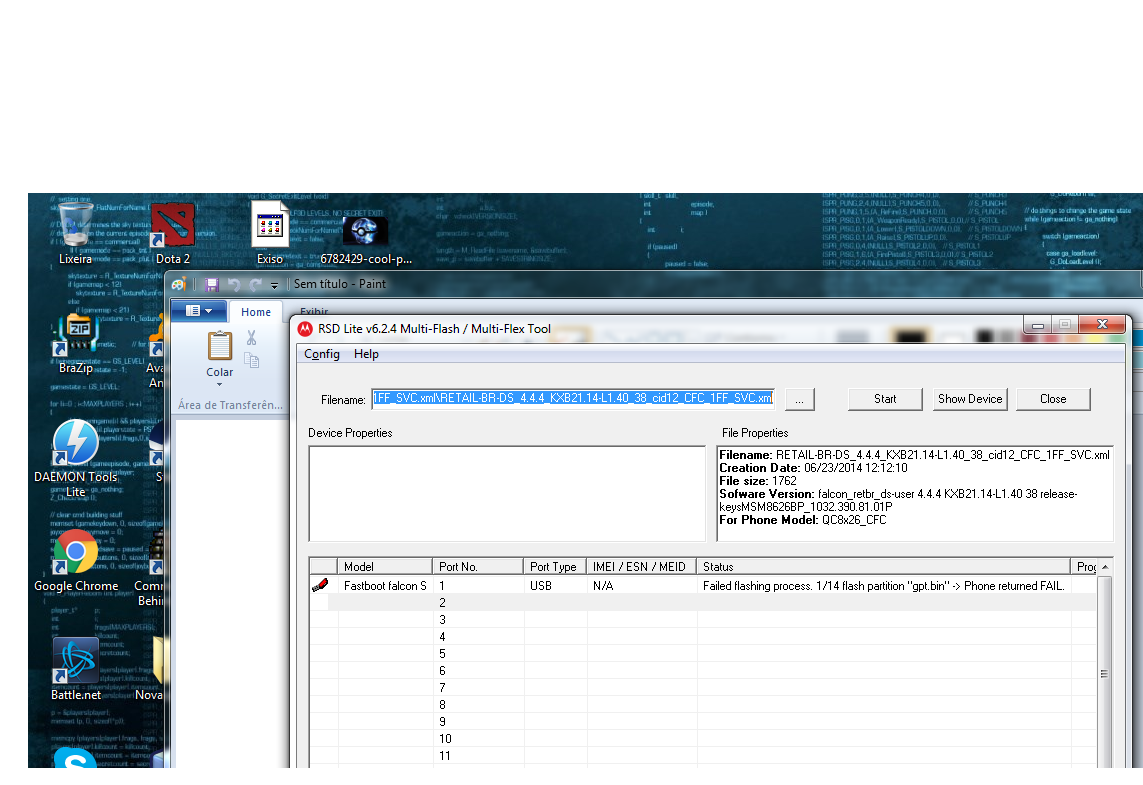Click the Start button to begin flashing
This screenshot has height=785, width=1143.
coord(885,399)
